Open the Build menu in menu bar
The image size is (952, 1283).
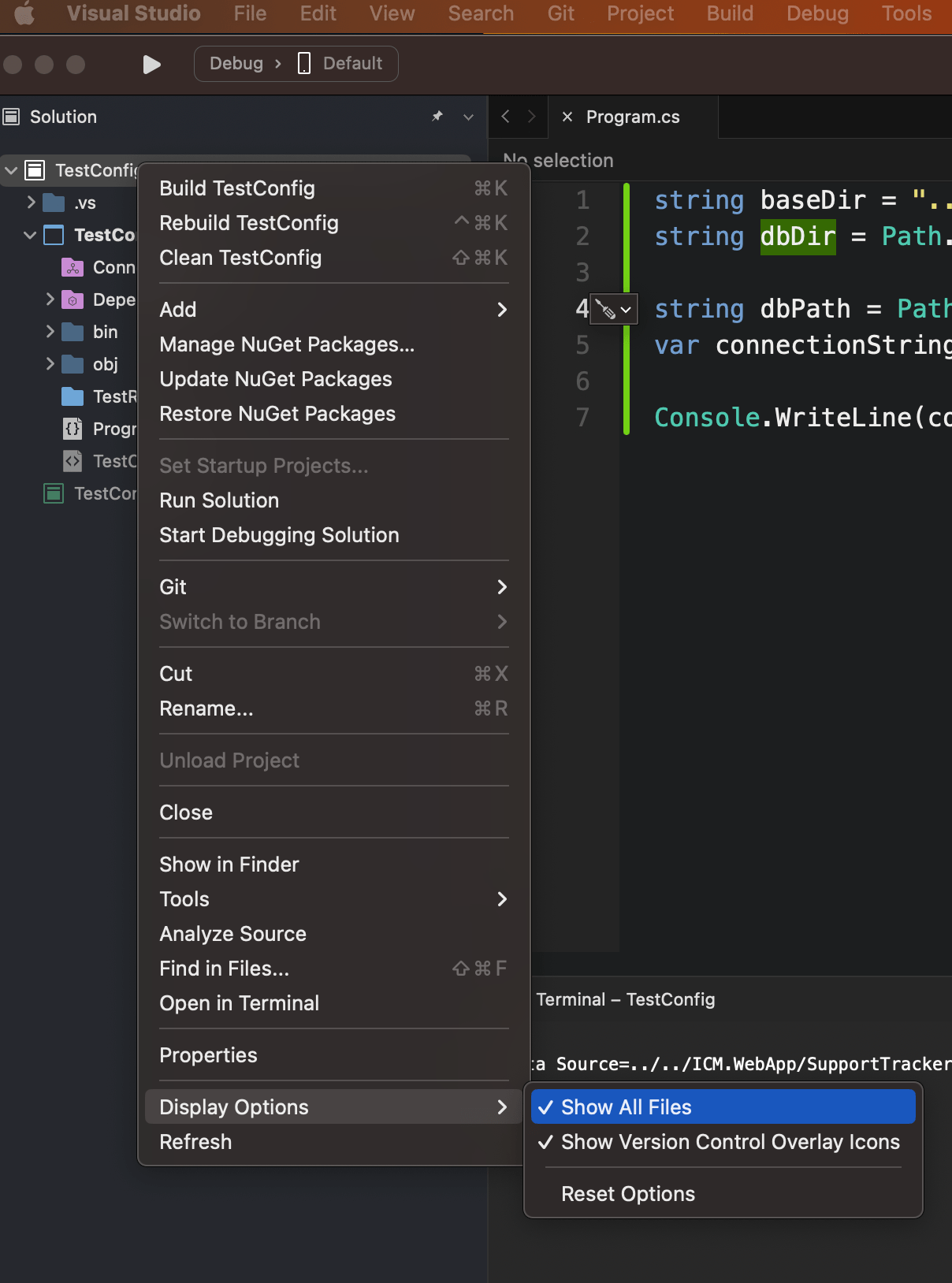point(730,13)
